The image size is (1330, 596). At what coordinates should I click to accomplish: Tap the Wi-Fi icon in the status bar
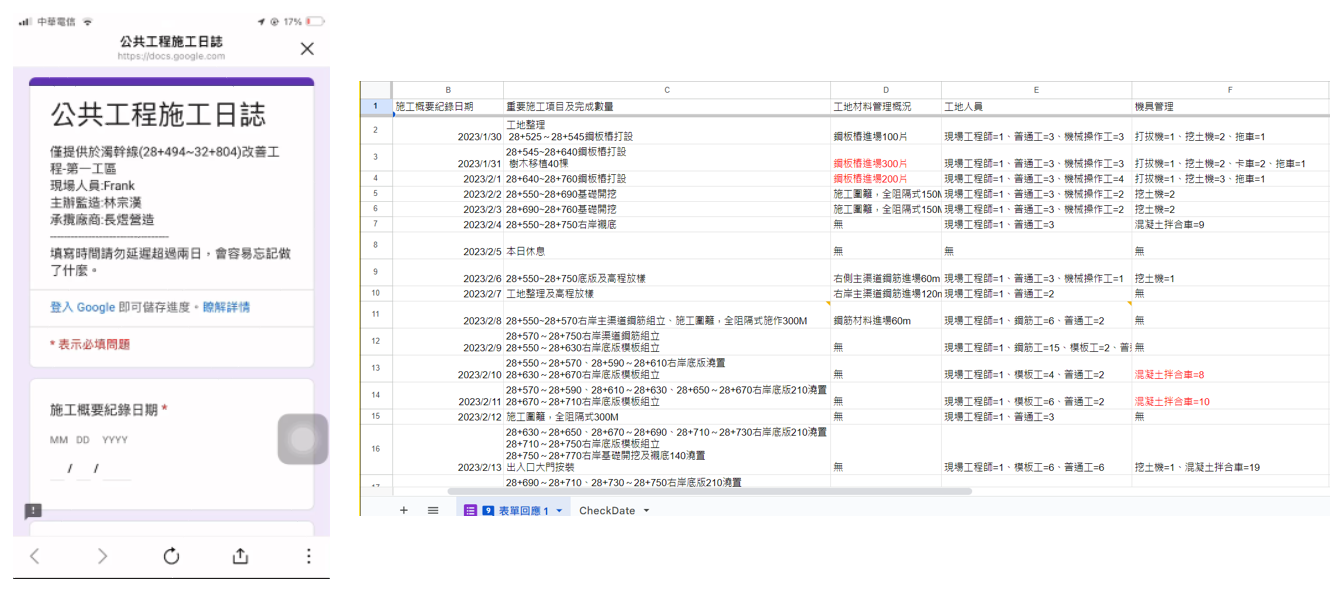click(88, 21)
